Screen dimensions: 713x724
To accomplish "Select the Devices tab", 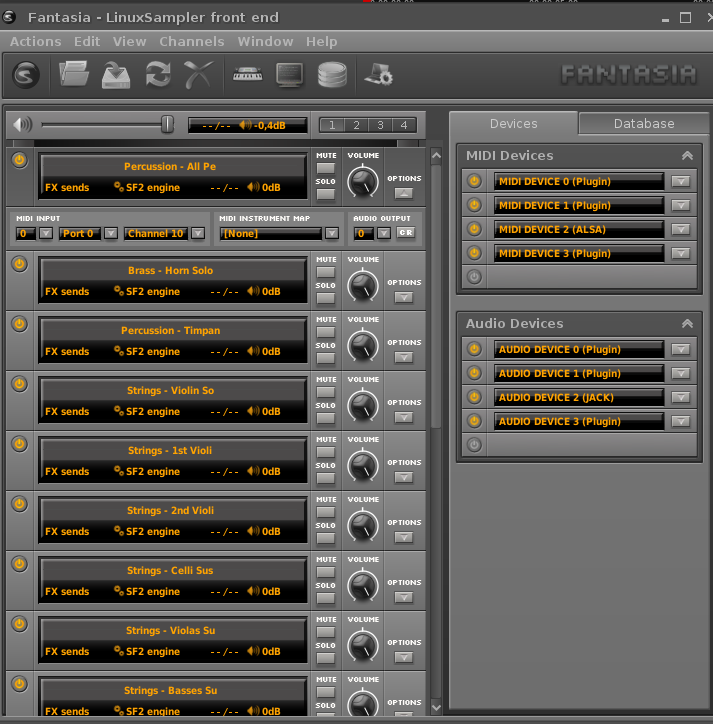I will tap(514, 124).
